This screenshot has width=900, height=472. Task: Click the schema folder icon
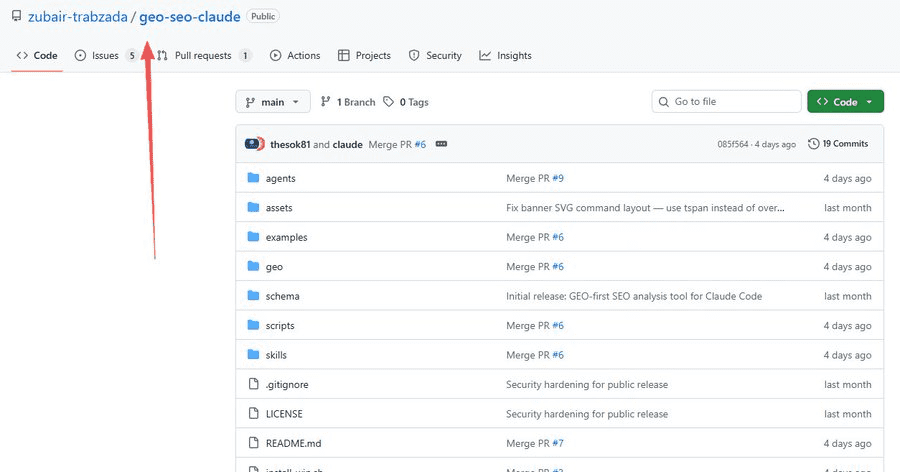(253, 296)
